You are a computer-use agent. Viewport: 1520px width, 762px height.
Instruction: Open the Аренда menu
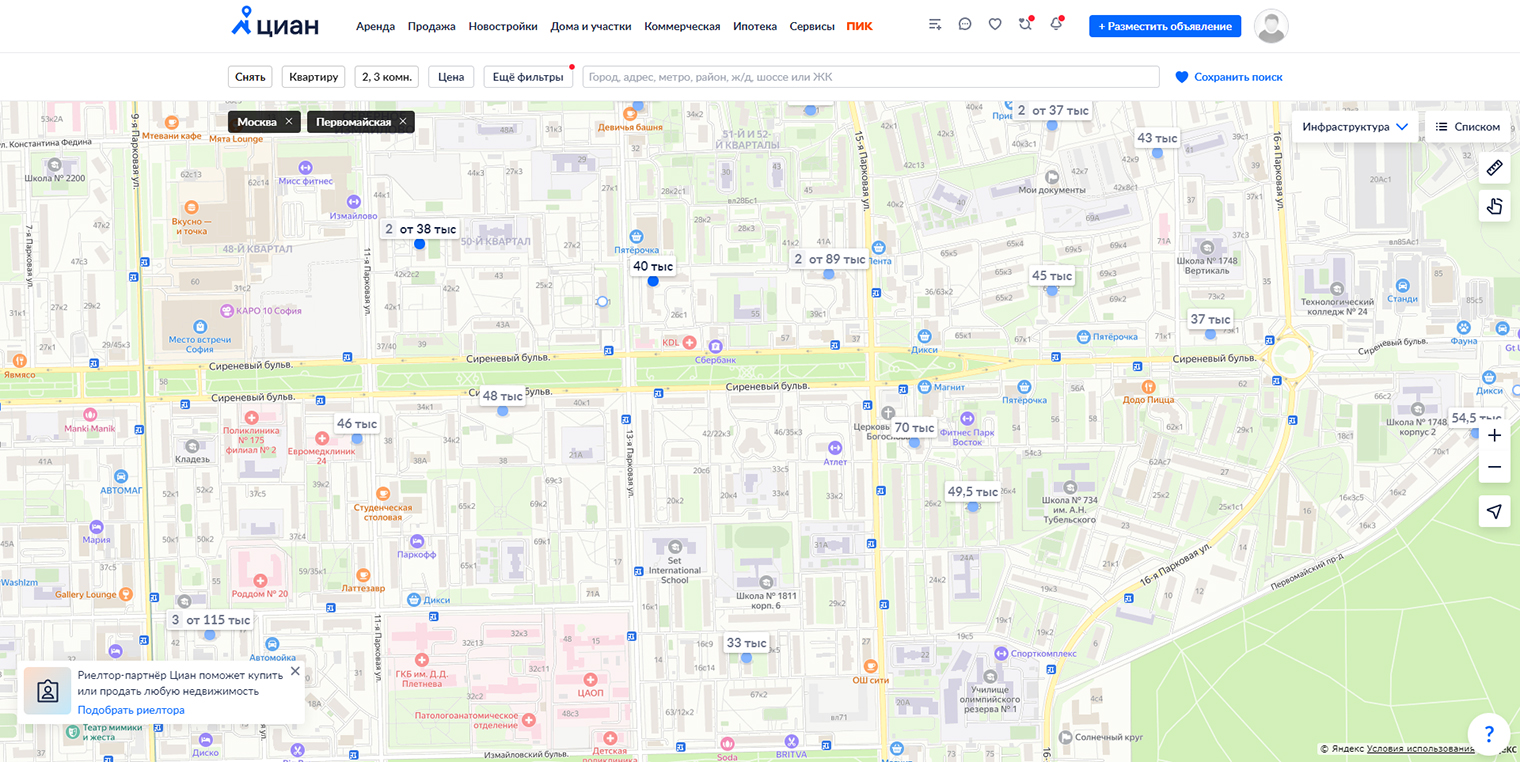(x=375, y=26)
